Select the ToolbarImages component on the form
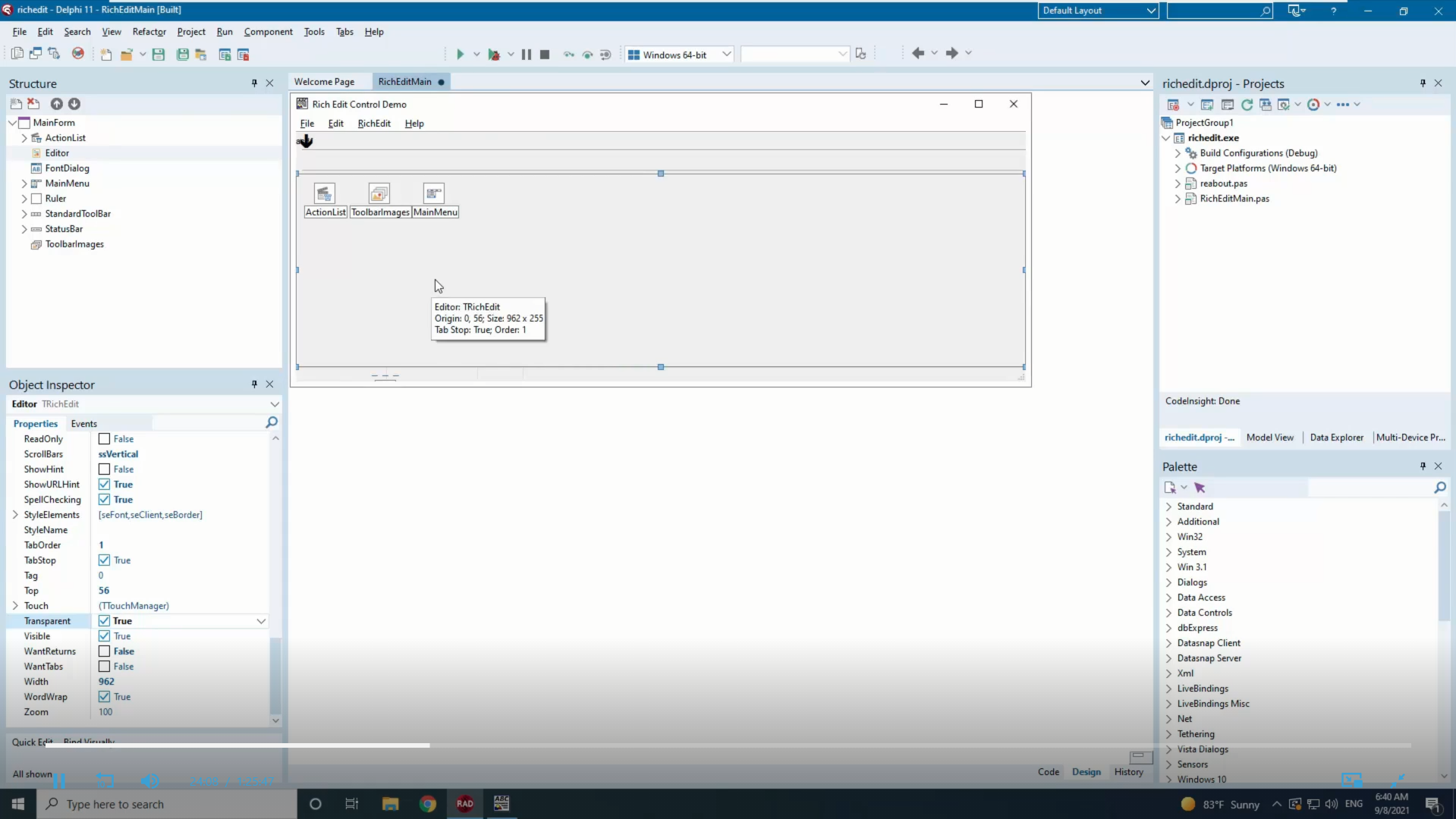The image size is (1456, 819). click(x=379, y=193)
